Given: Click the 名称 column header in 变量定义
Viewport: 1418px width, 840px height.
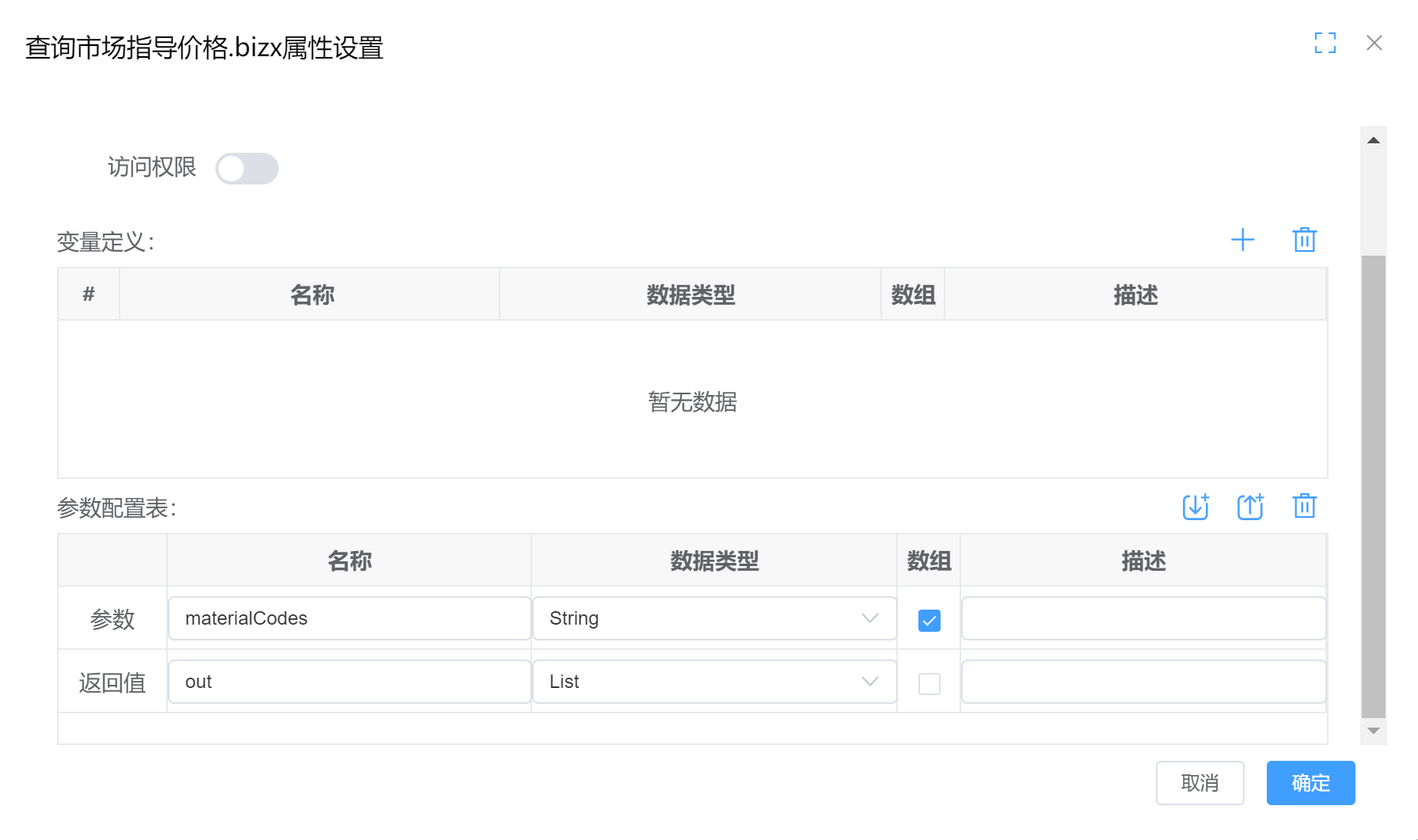Looking at the screenshot, I should [311, 295].
